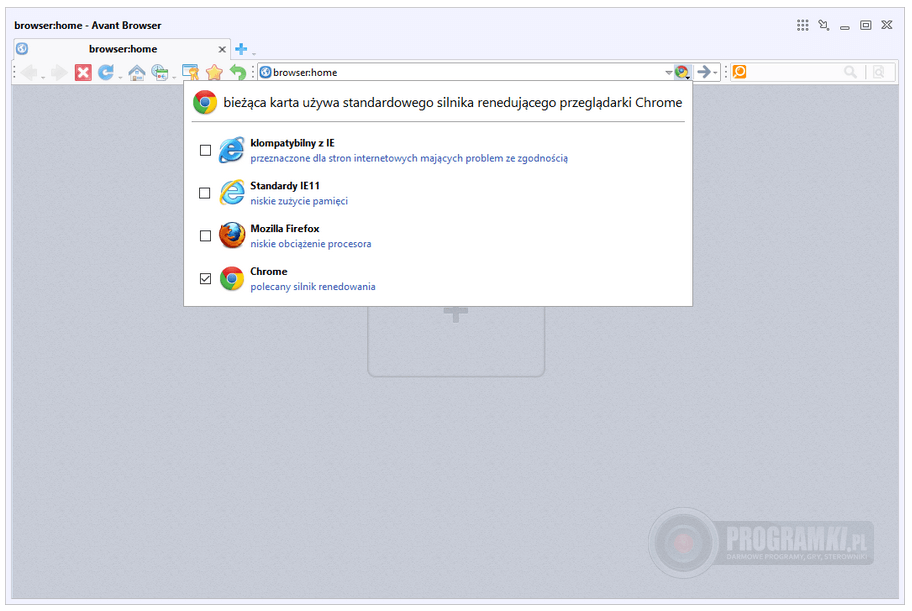Stop page loading with red X

[x=83, y=73]
